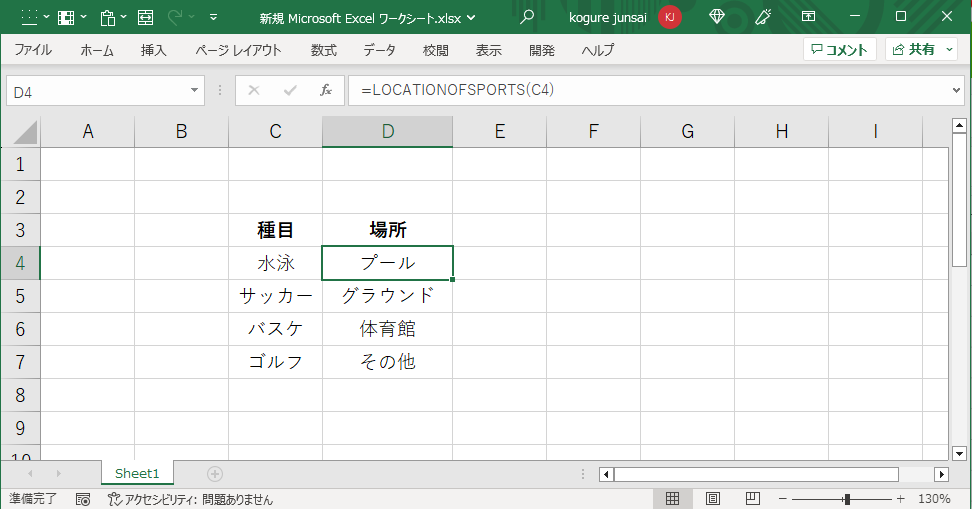Open the borders dropdown arrow in title bar
Viewport: 972px width, 509px height.
46,17
